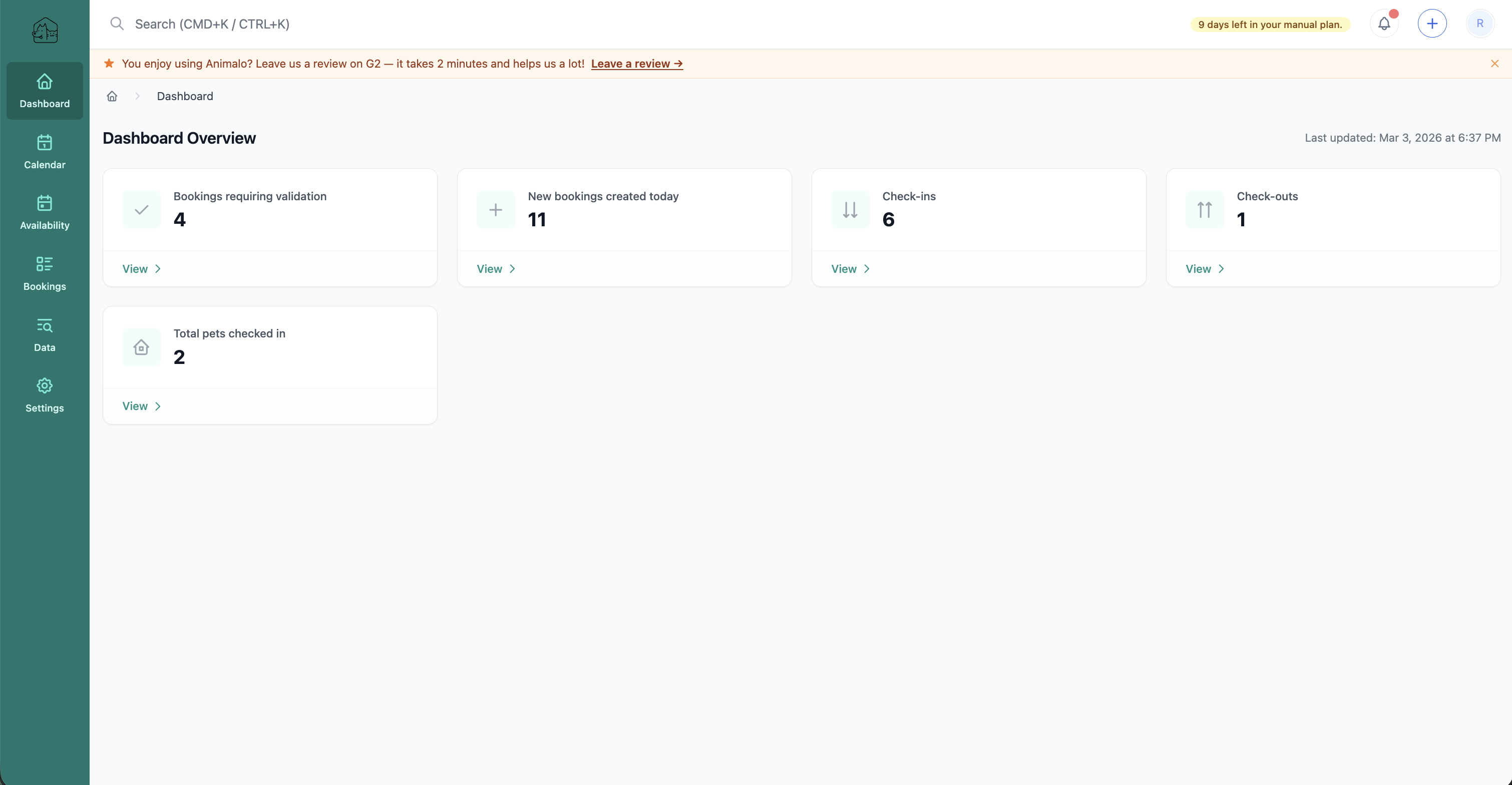Viewport: 1512px width, 785px height.
Task: Click the Check-ins count 6
Action: point(889,220)
